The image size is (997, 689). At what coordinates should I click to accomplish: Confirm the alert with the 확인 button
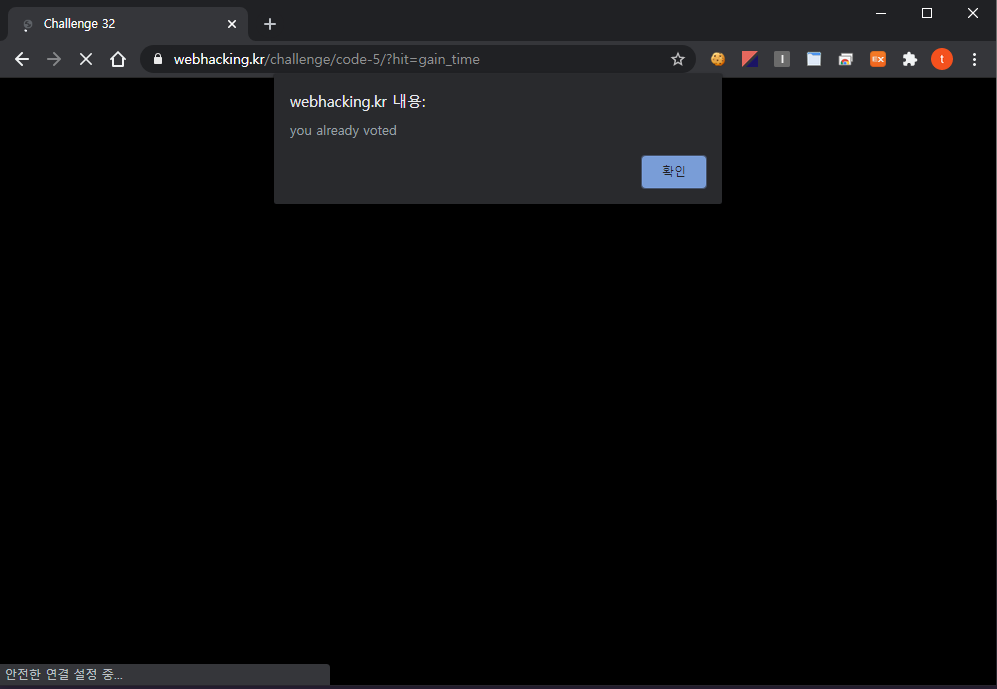673,171
